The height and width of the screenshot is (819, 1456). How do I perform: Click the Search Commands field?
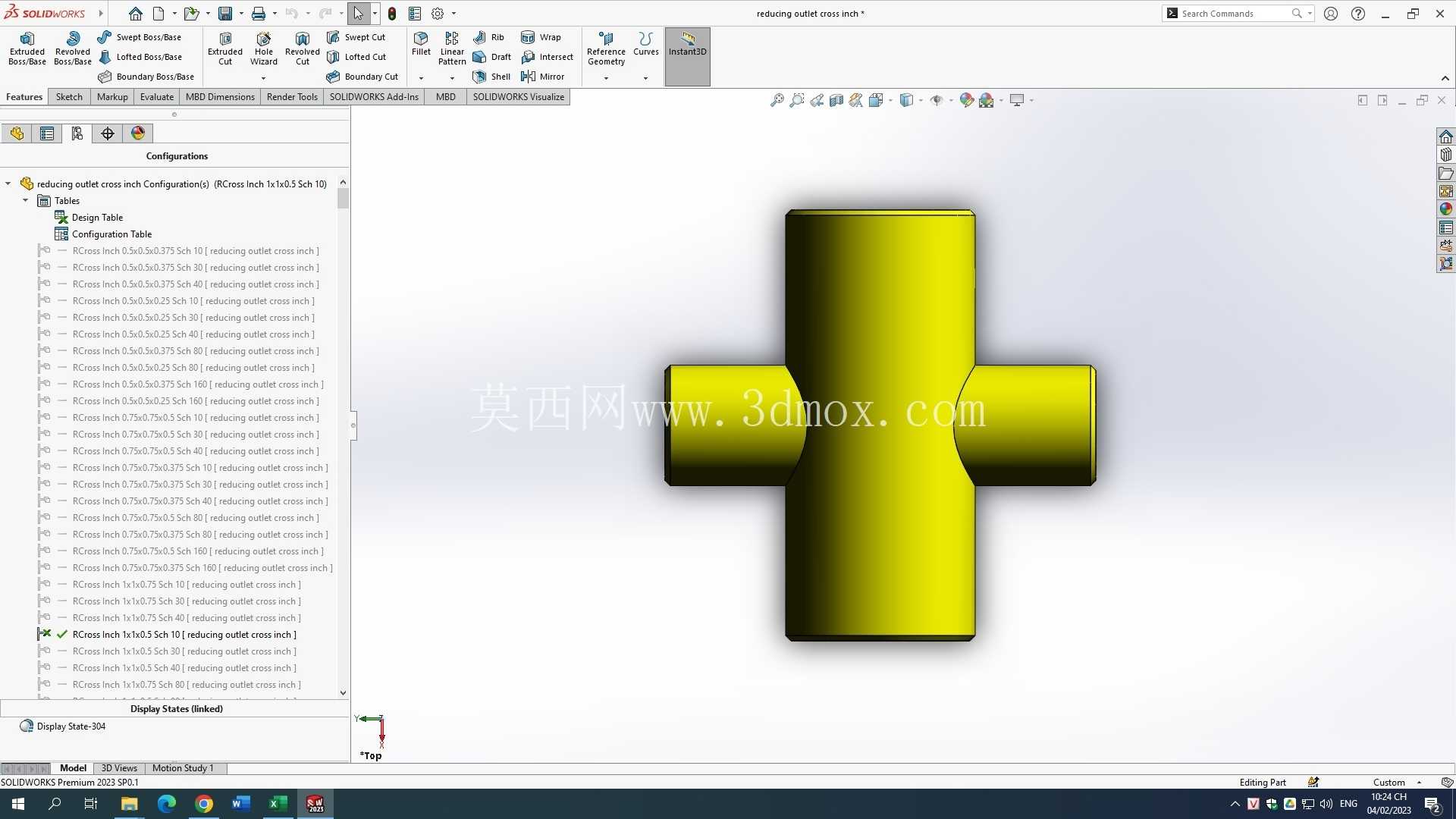(1236, 14)
